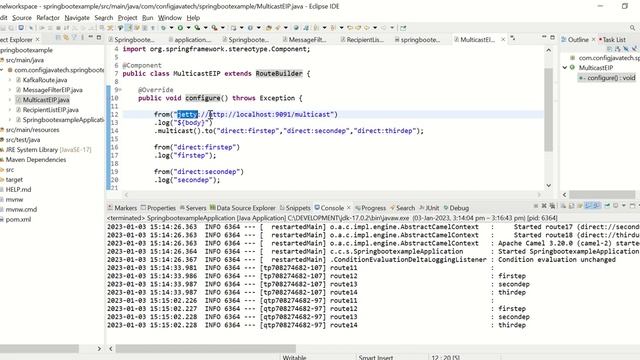Screen dimensions: 640x360
Task: Open the Markers tab
Action: (x=122, y=208)
